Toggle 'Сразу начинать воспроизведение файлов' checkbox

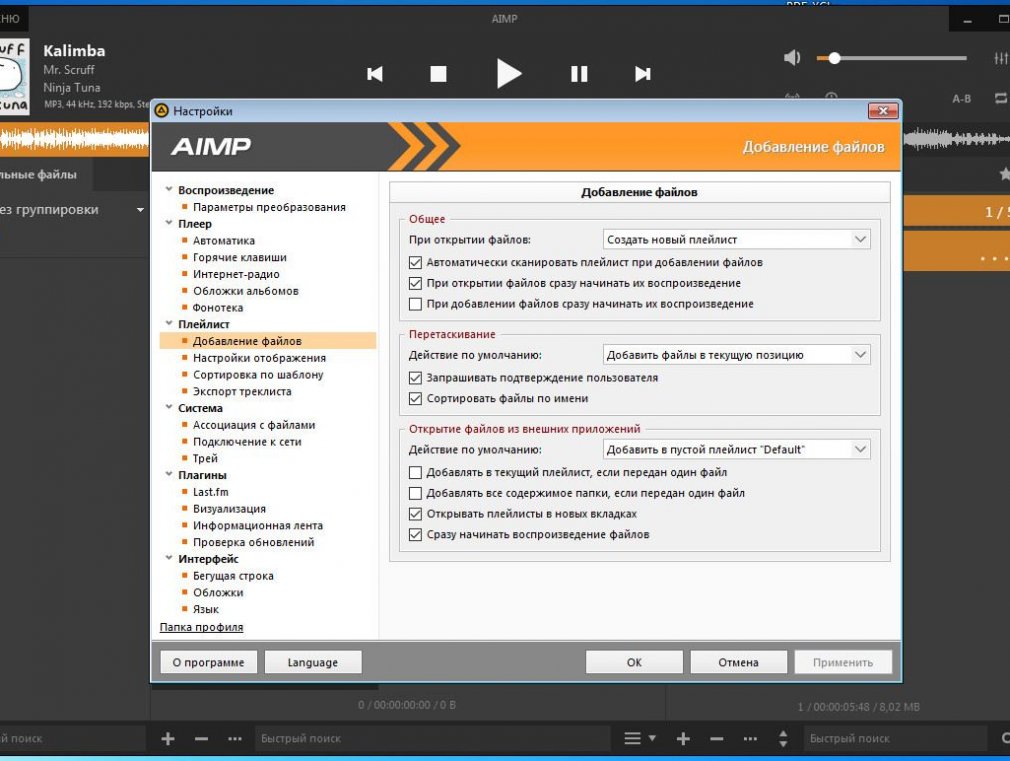415,534
